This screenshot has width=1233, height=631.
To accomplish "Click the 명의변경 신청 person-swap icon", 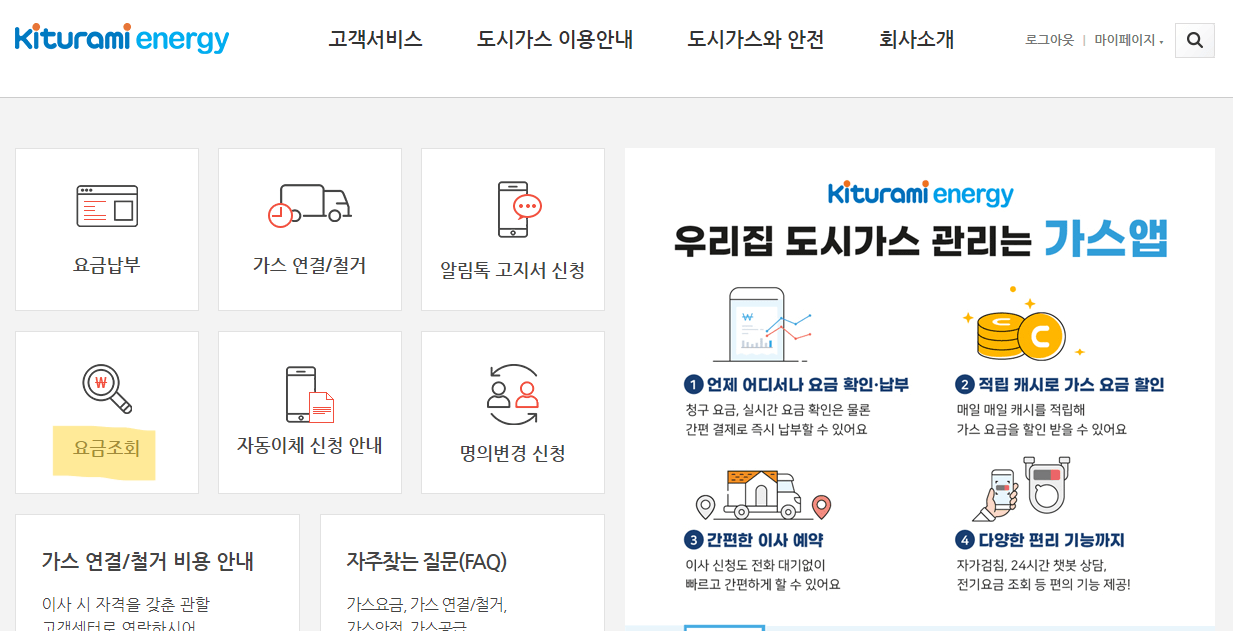I will pos(512,393).
